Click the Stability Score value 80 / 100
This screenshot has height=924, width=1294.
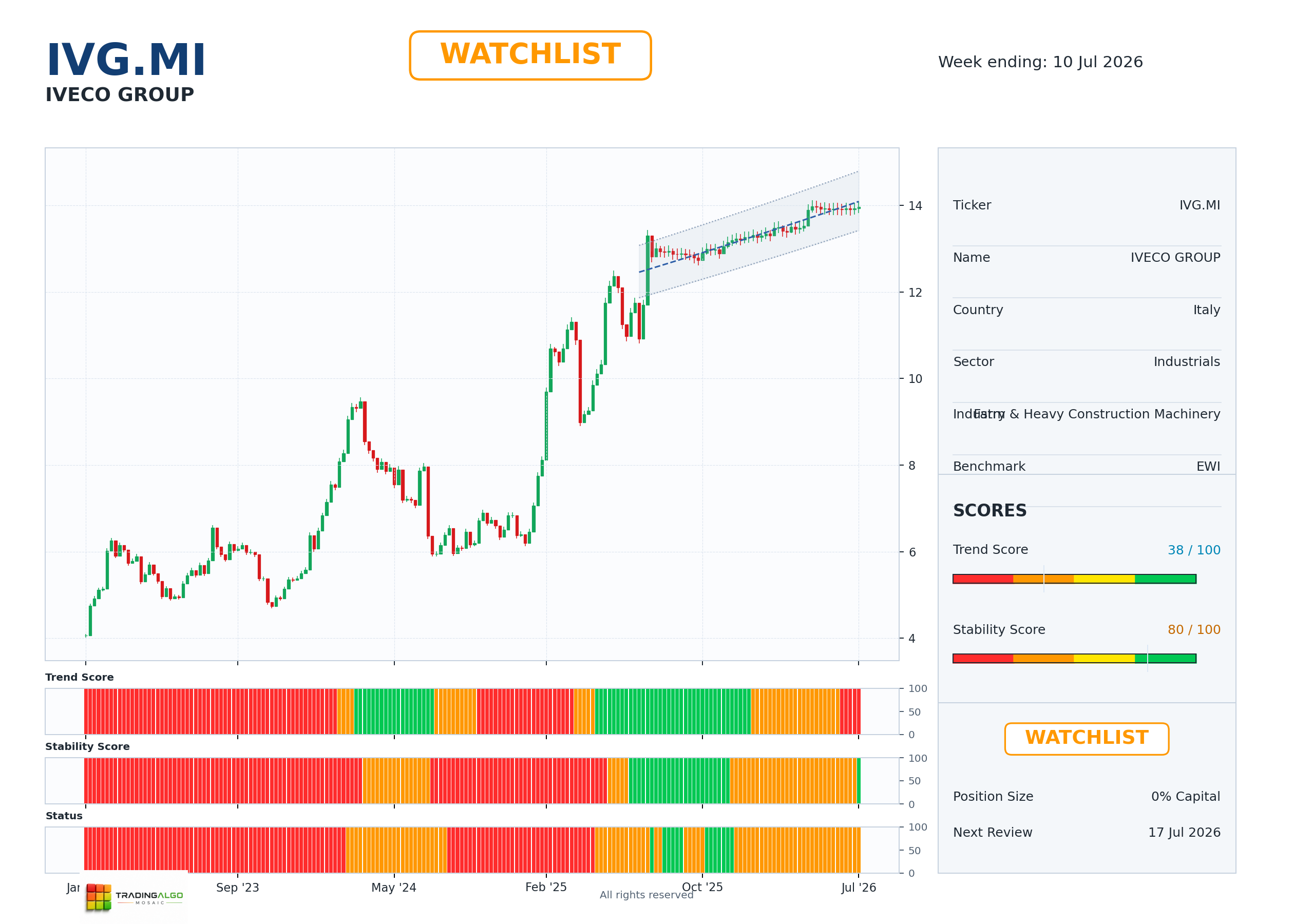[x=1194, y=630]
